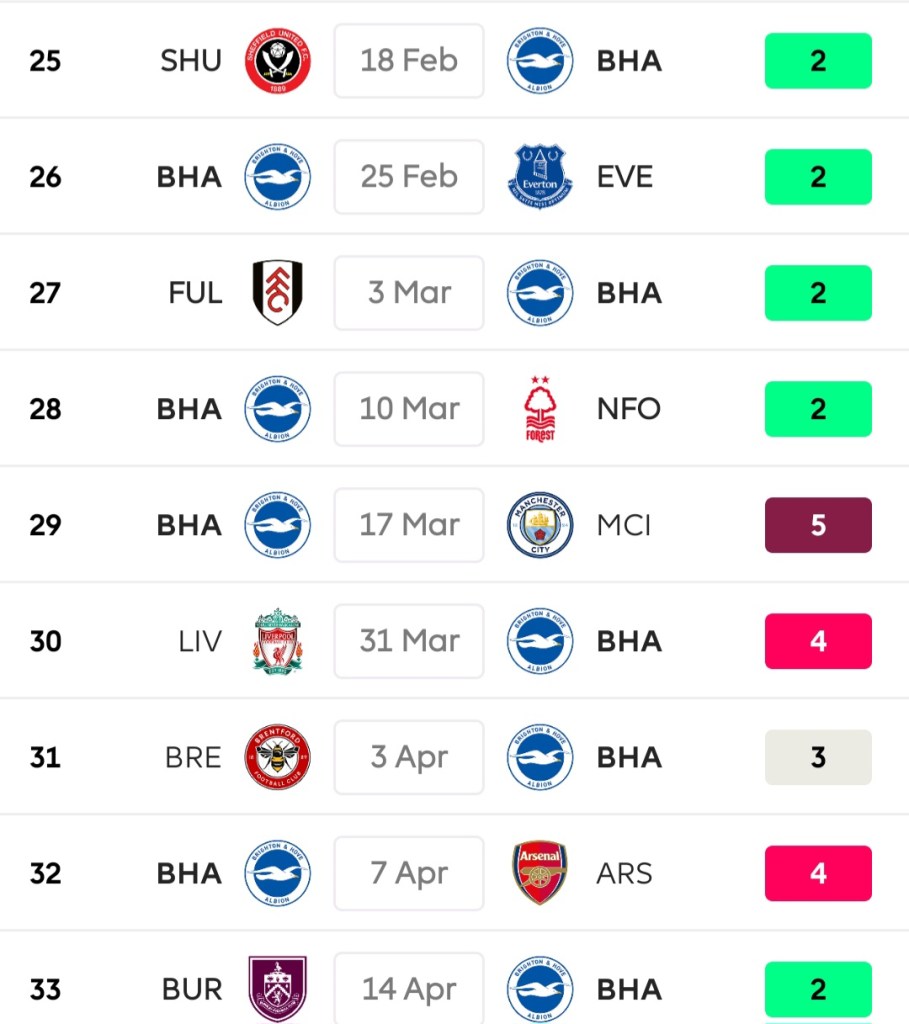Open the 7 Apr fixture date
Image resolution: width=909 pixels, height=1024 pixels.
[409, 873]
